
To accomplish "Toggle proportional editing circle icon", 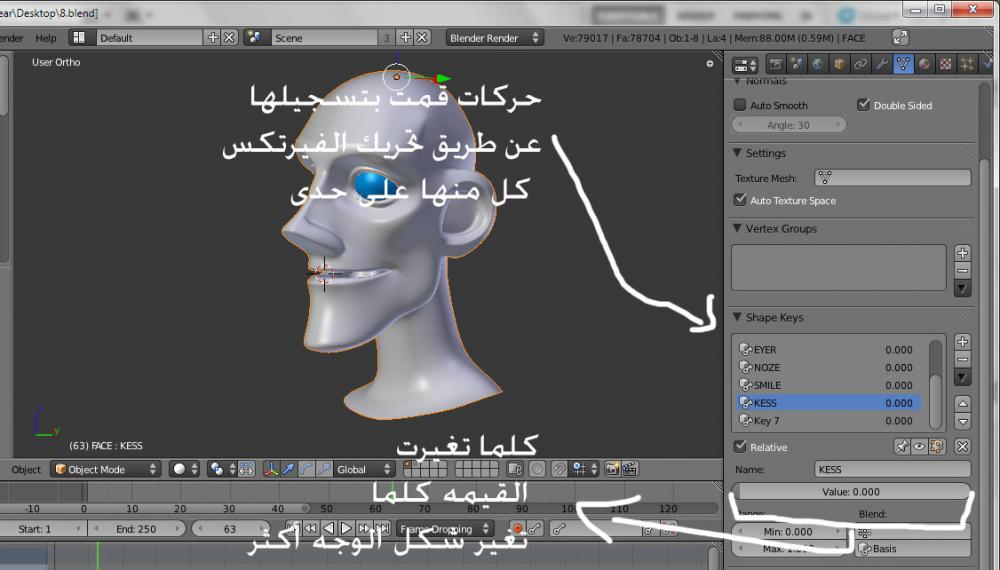I will 538,469.
